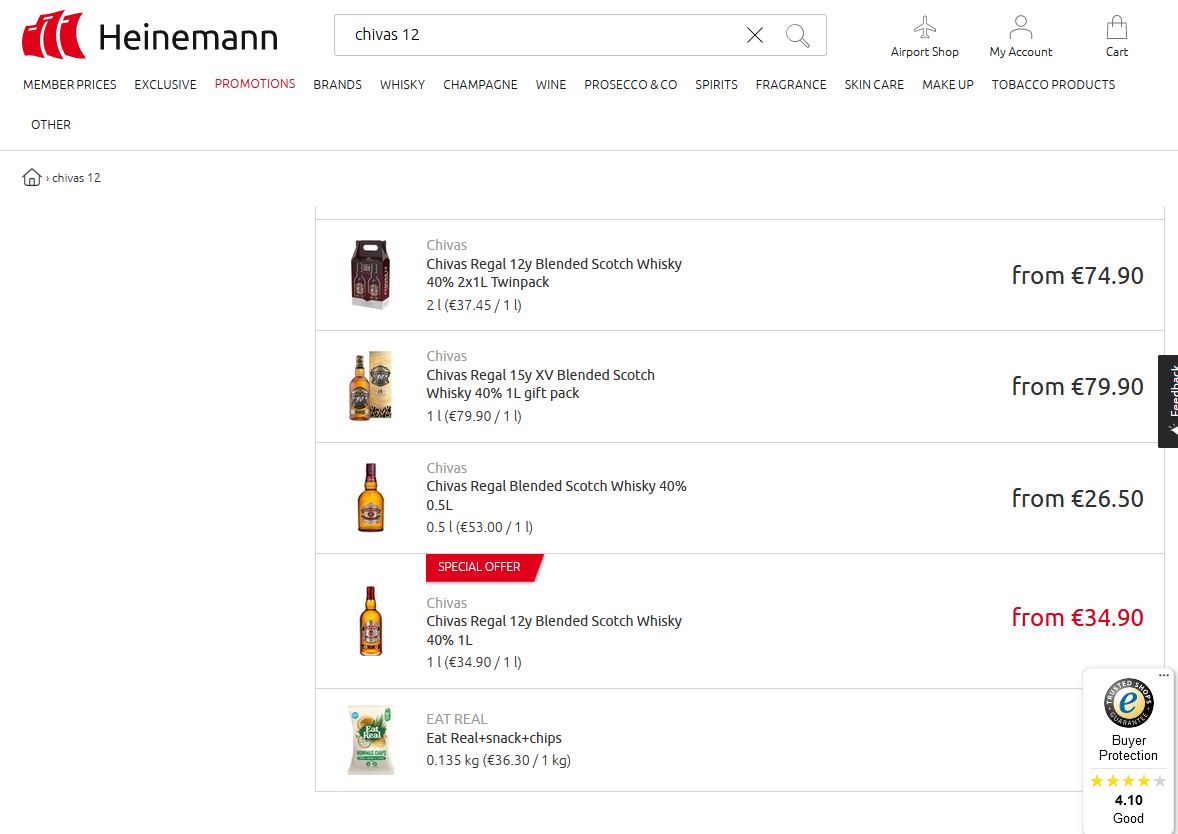Open WINE menu
The image size is (1178, 834).
pyautogui.click(x=551, y=85)
